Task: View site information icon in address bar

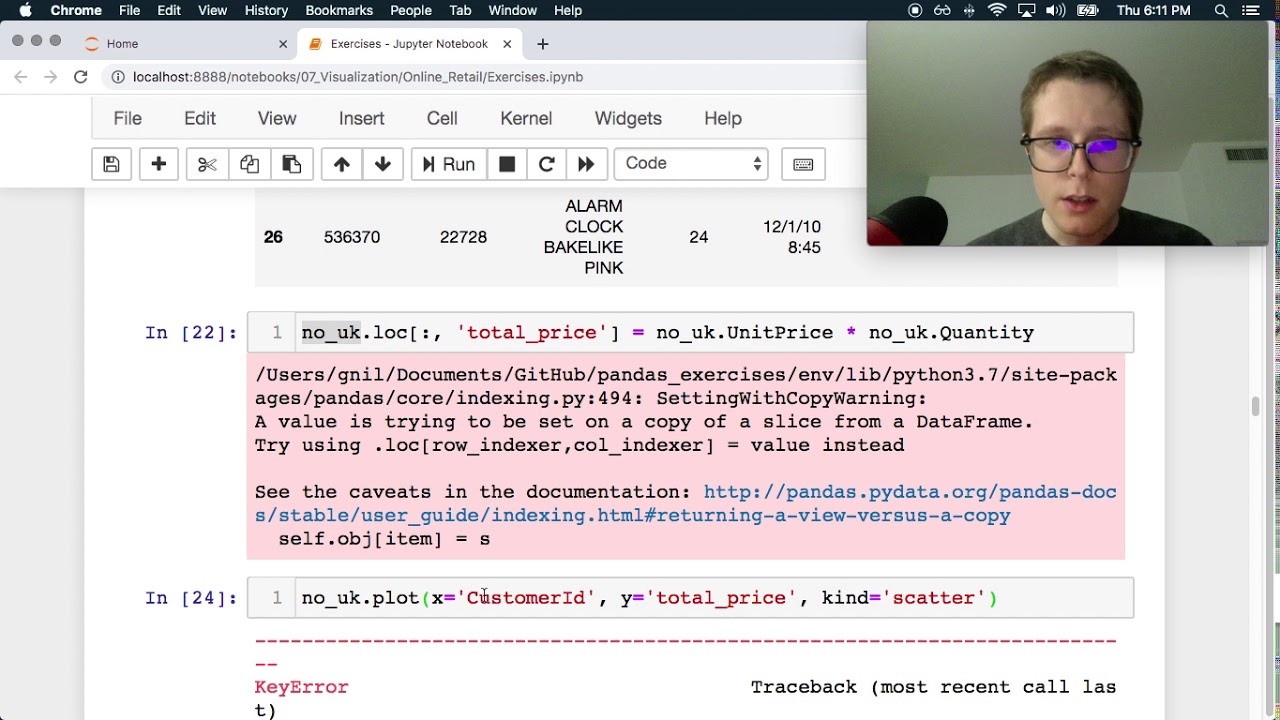Action: (118, 77)
